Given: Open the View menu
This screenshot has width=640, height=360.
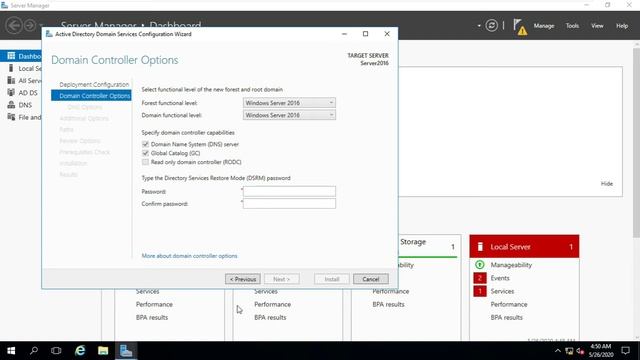Looking at the screenshot, I should (597, 26).
